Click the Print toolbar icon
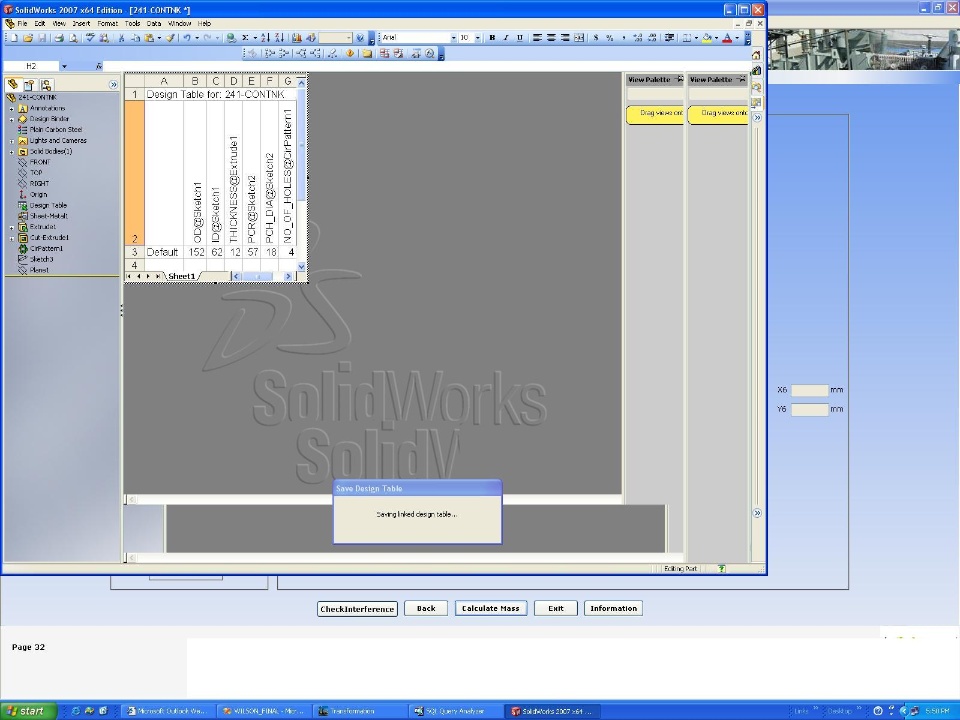 click(59, 38)
